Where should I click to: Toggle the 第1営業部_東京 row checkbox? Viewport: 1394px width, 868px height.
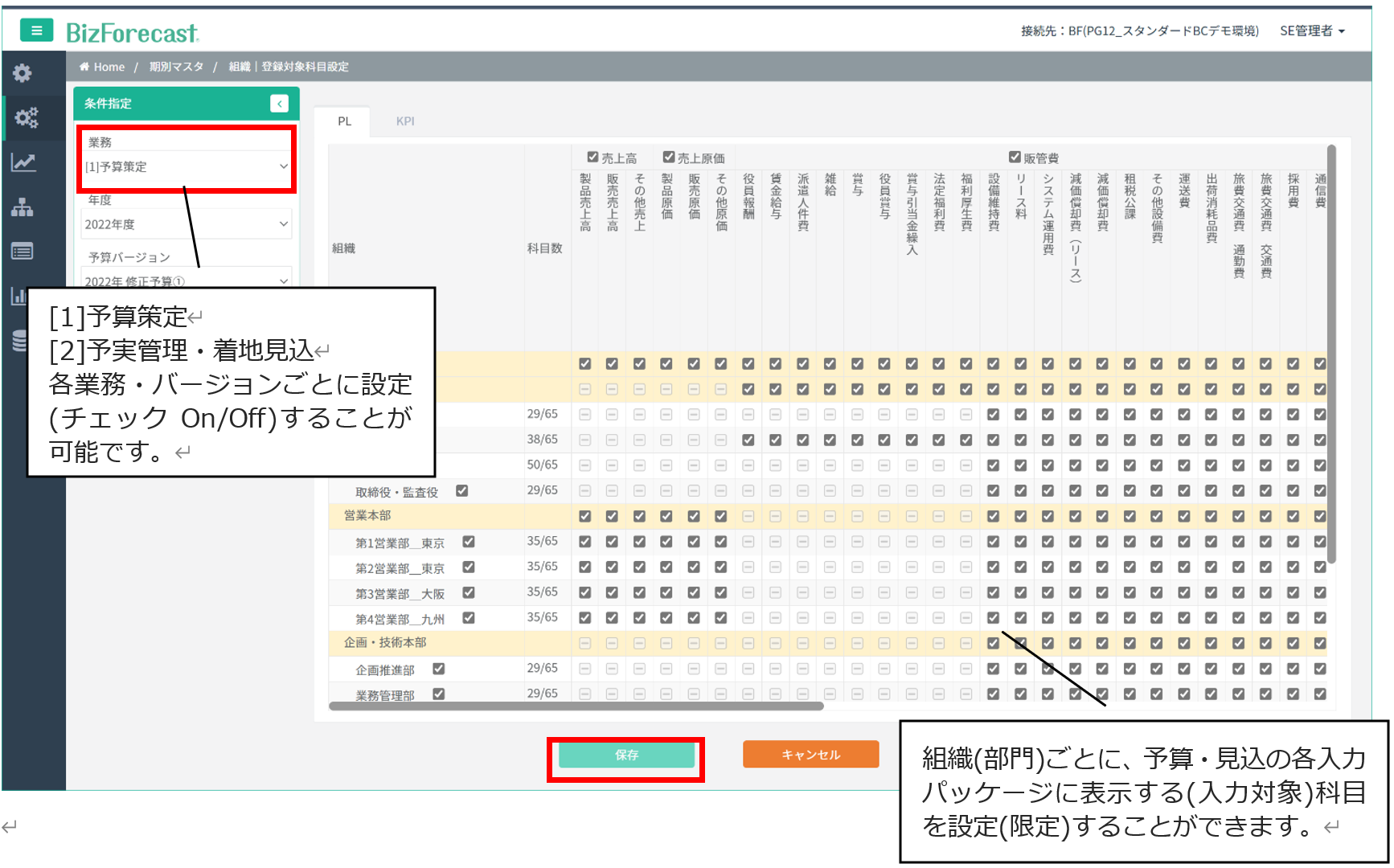tap(469, 542)
